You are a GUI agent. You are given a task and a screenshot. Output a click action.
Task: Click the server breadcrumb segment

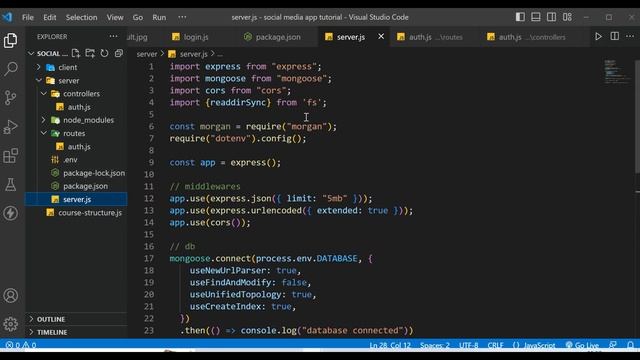147,54
